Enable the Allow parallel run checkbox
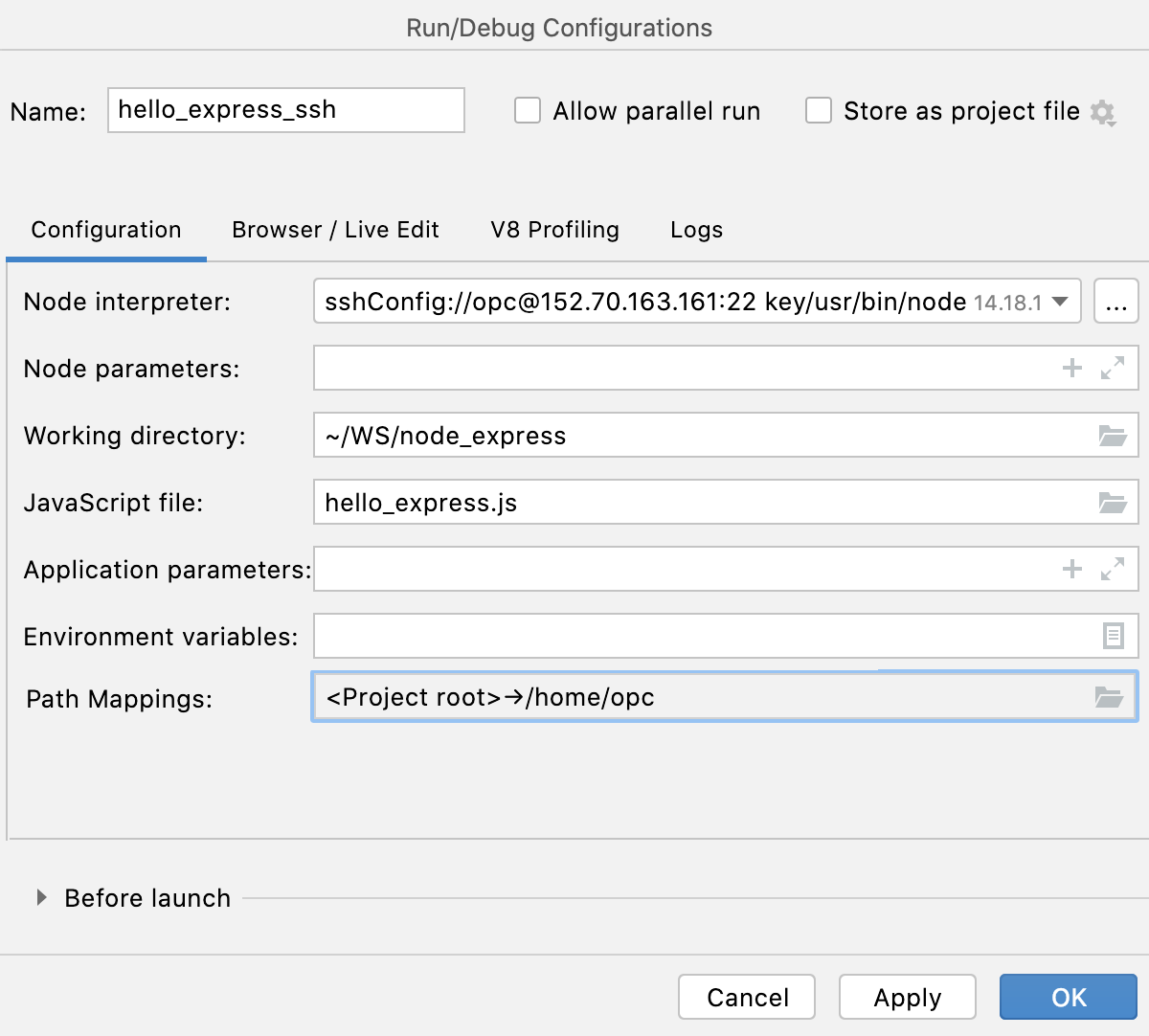Viewport: 1149px width, 1036px height. [x=528, y=111]
